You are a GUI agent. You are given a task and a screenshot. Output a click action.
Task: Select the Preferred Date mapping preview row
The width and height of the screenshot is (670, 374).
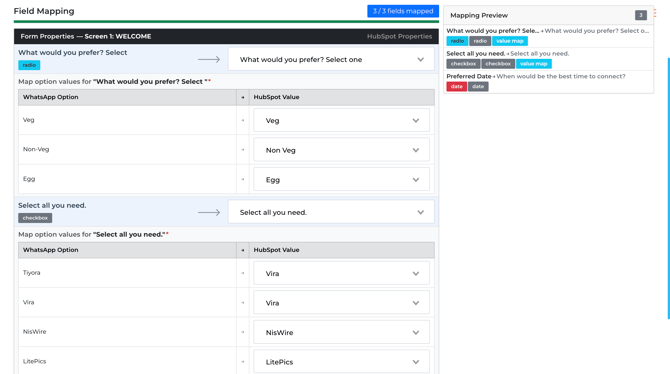548,82
